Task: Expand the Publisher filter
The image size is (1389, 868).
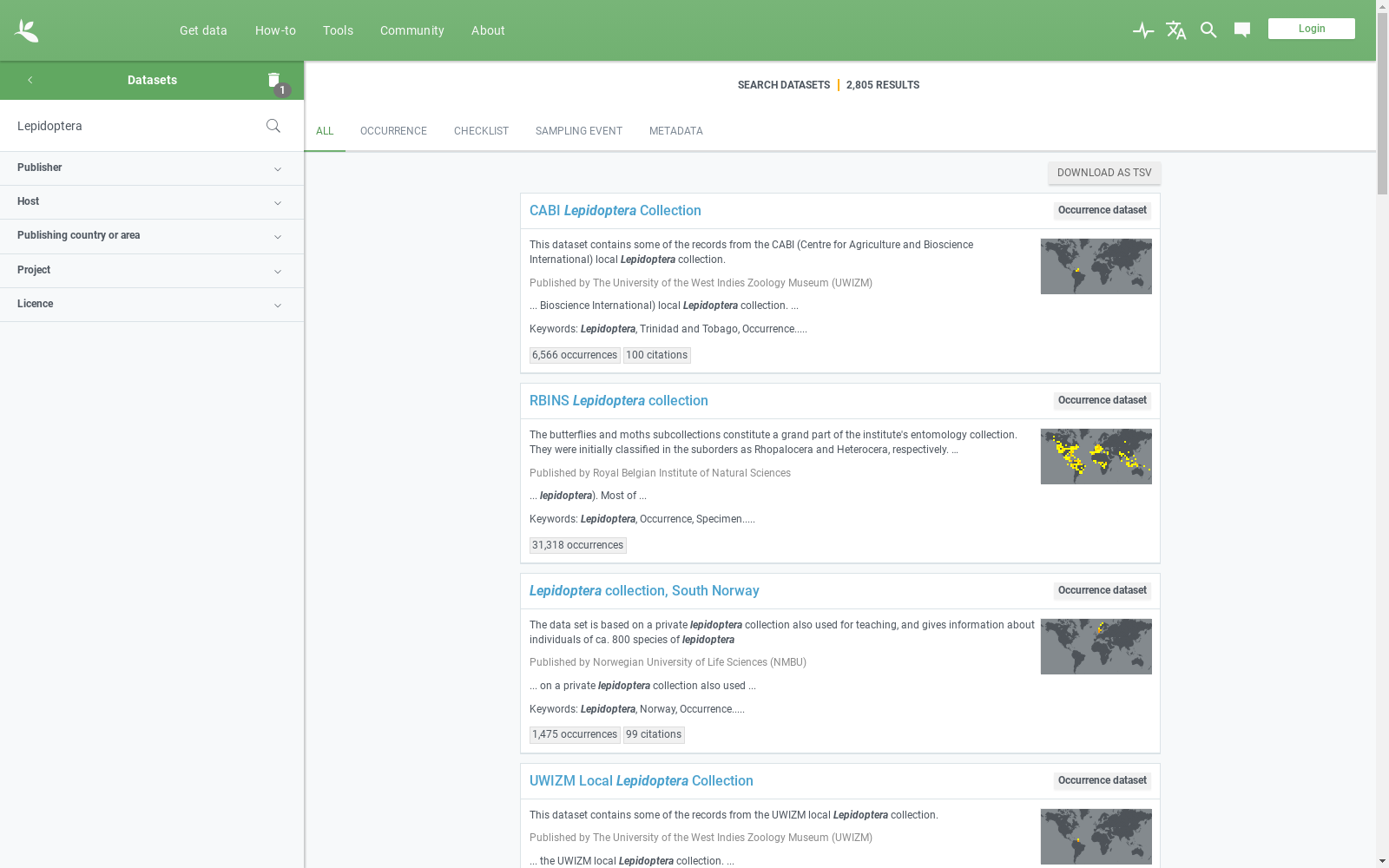Action: [x=152, y=168]
